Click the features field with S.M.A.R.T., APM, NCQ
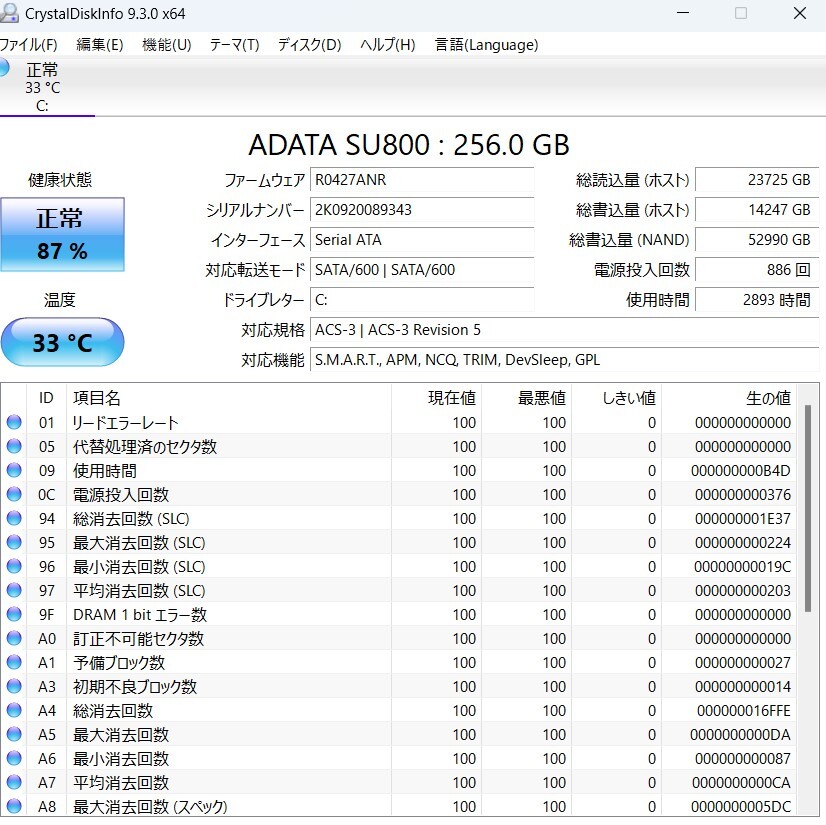This screenshot has width=826, height=825. pos(565,360)
